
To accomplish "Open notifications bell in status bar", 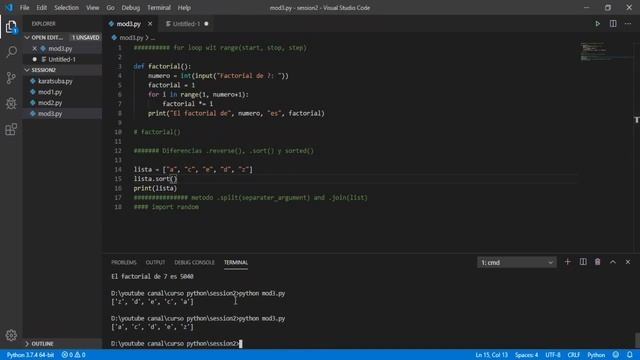I will [x=630, y=355].
